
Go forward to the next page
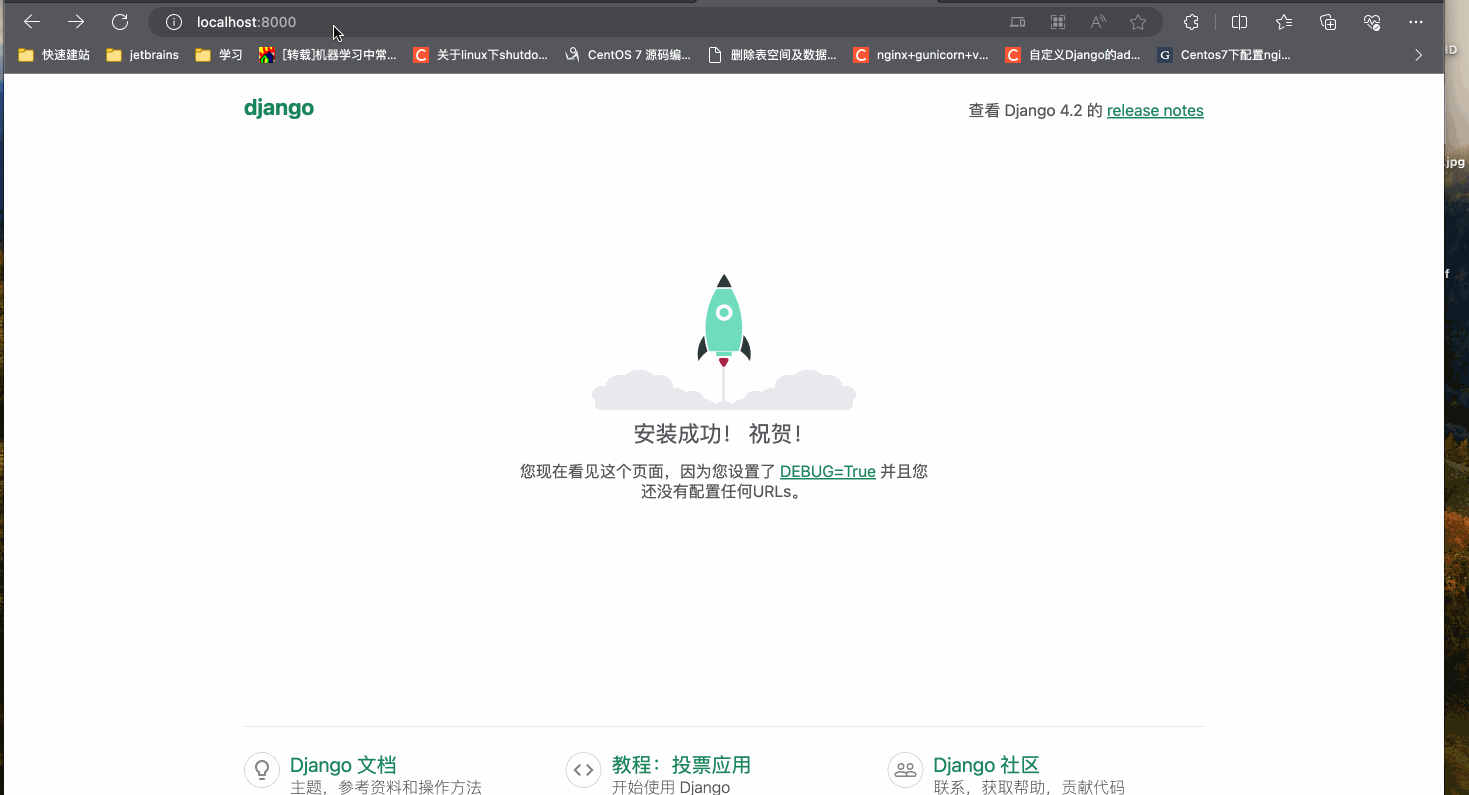[x=76, y=22]
